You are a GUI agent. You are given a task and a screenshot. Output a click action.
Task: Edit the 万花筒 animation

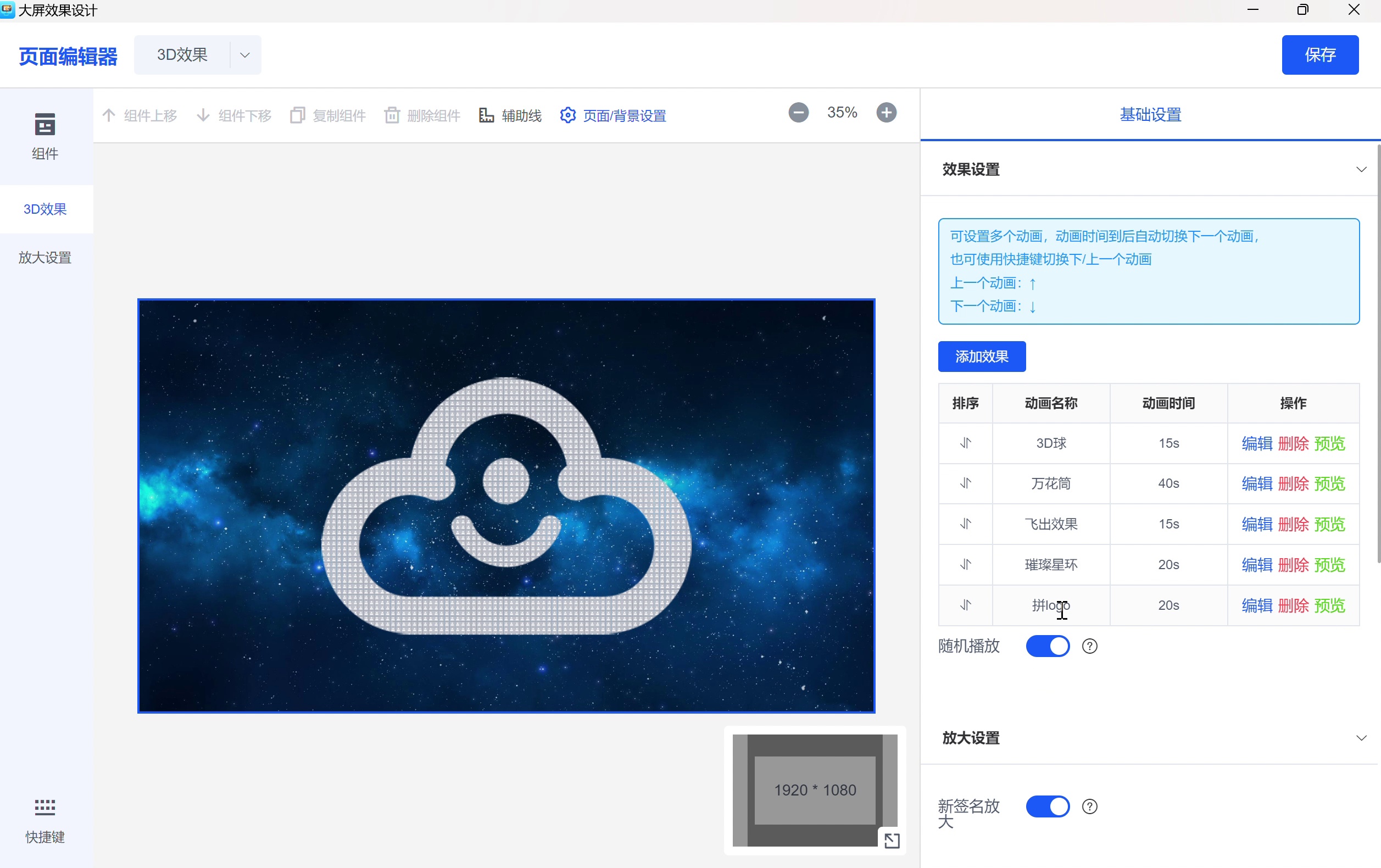coord(1257,483)
